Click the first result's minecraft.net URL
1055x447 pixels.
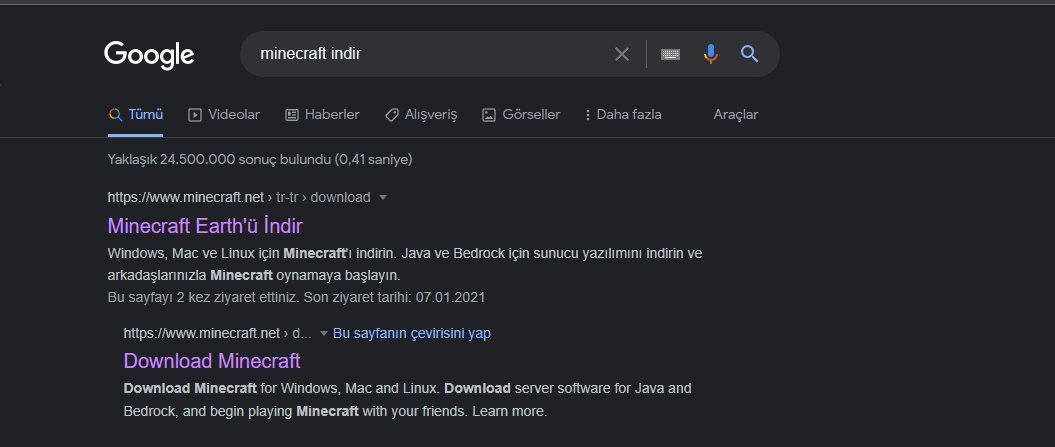tap(186, 197)
